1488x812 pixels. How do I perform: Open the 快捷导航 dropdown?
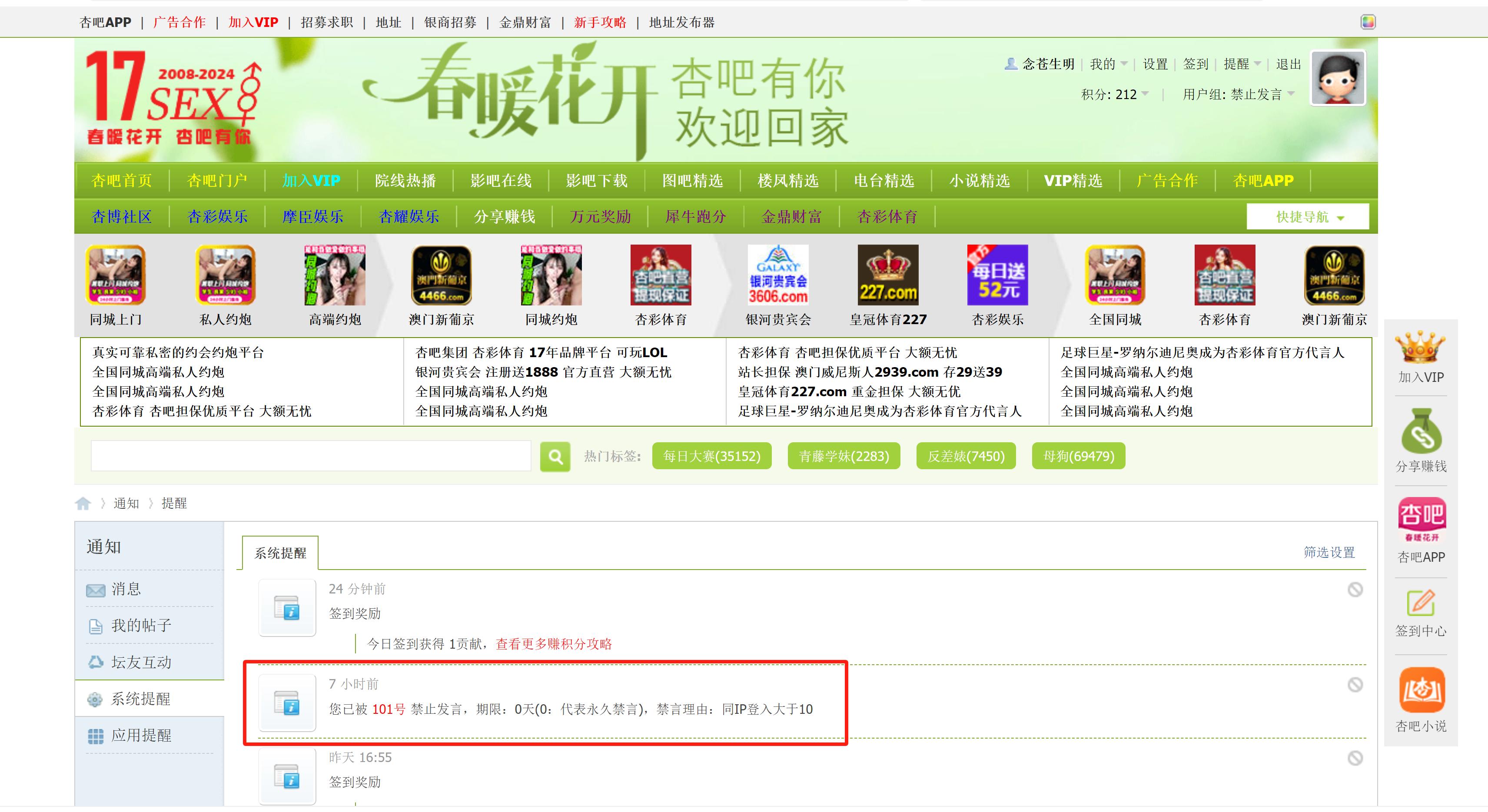pos(1308,216)
